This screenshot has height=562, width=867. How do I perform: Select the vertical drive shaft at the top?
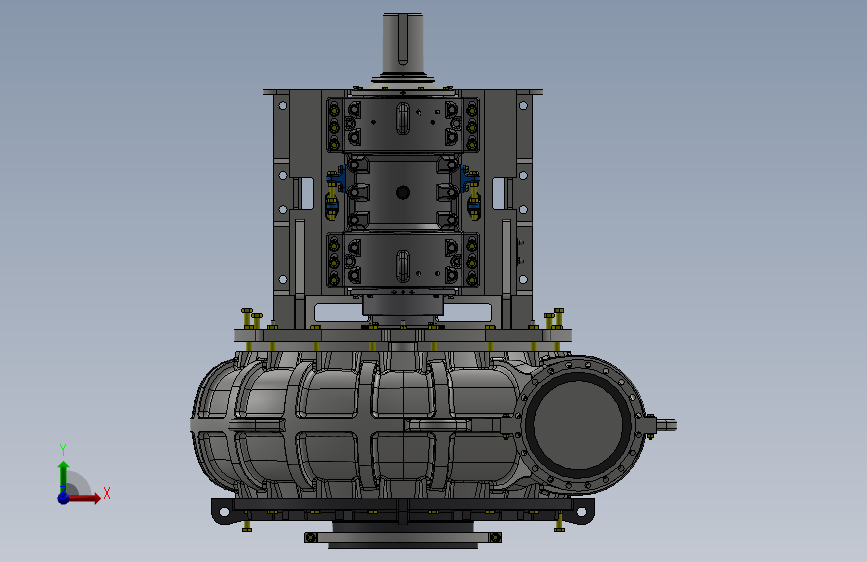pos(403,43)
